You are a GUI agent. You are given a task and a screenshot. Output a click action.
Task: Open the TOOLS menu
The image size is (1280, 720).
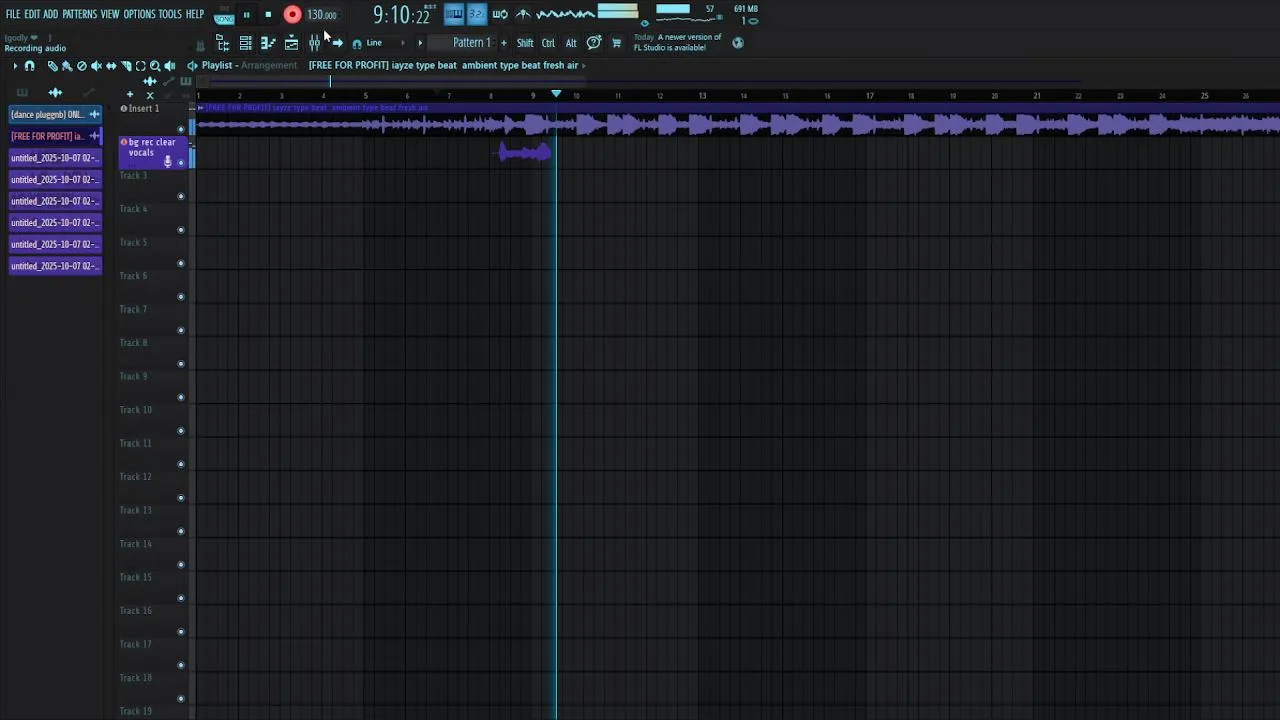[170, 14]
